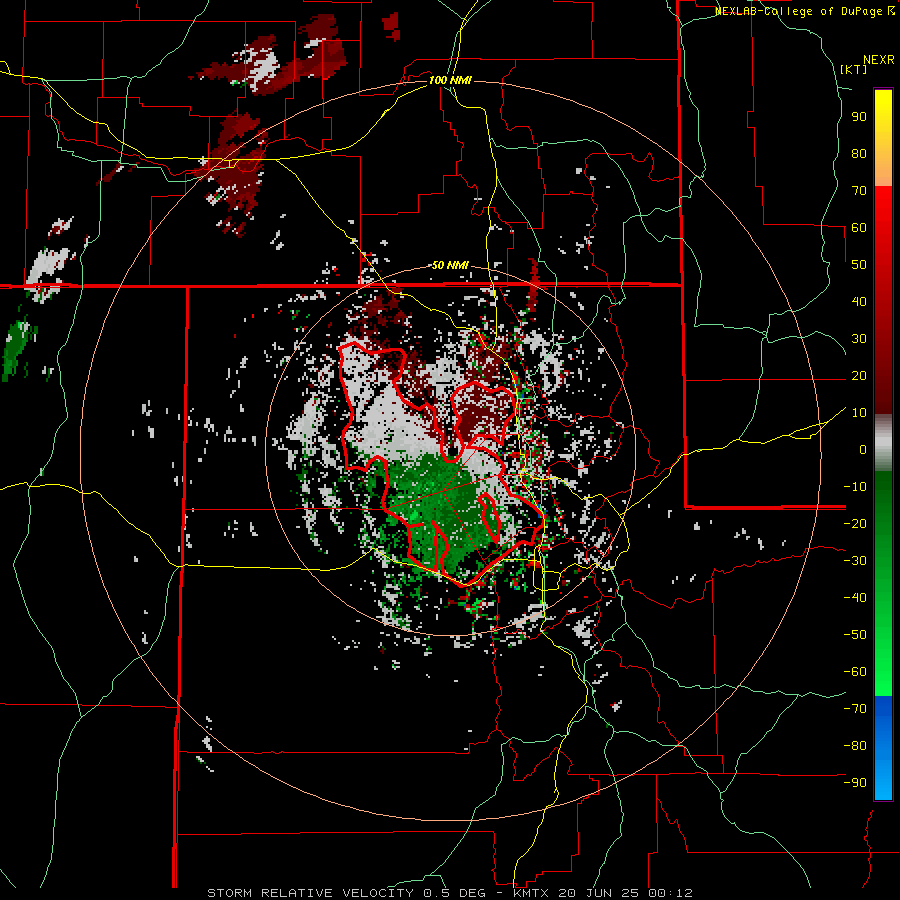Click the blue band of the velocity color bar
The height and width of the screenshot is (900, 900).
883,748
